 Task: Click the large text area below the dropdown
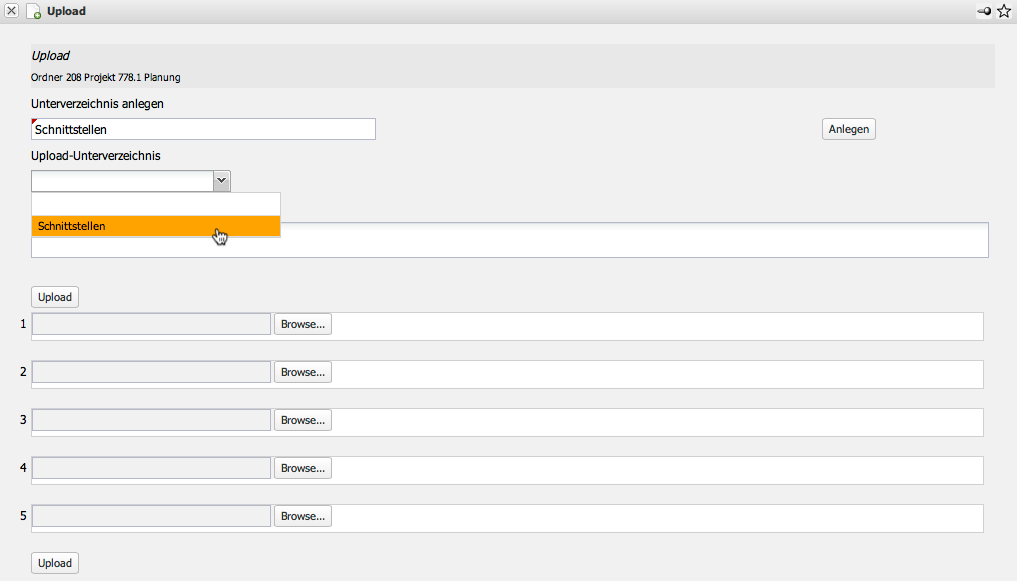tap(630, 240)
